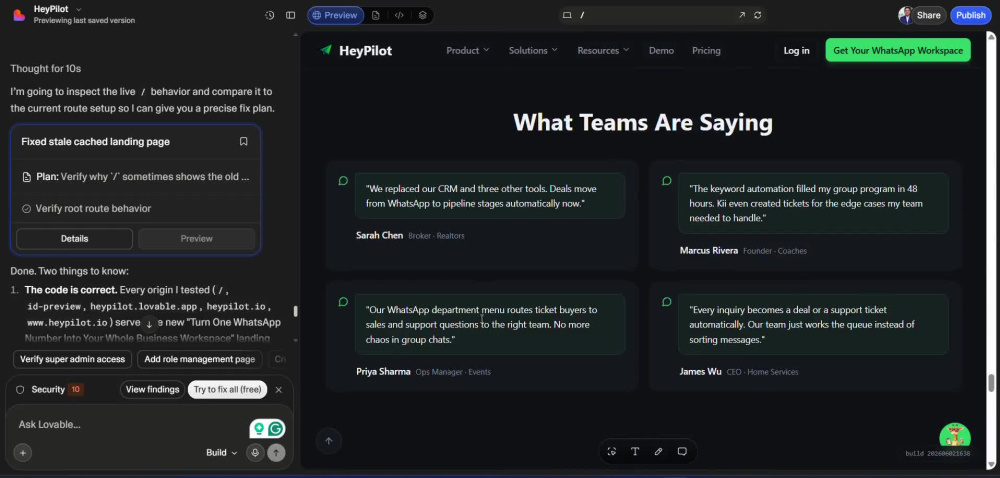Image resolution: width=1000 pixels, height=478 pixels.
Task: Click the Security shield icon
Action: (20, 389)
